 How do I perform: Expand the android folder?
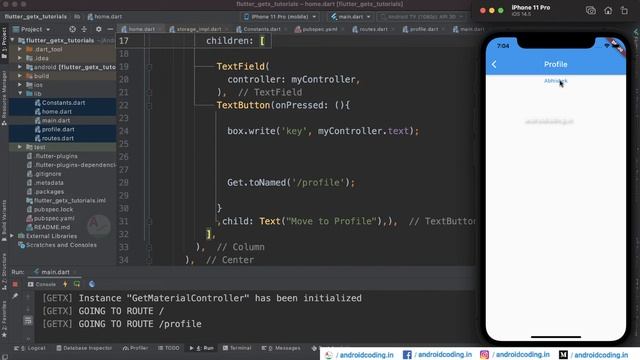[20, 67]
